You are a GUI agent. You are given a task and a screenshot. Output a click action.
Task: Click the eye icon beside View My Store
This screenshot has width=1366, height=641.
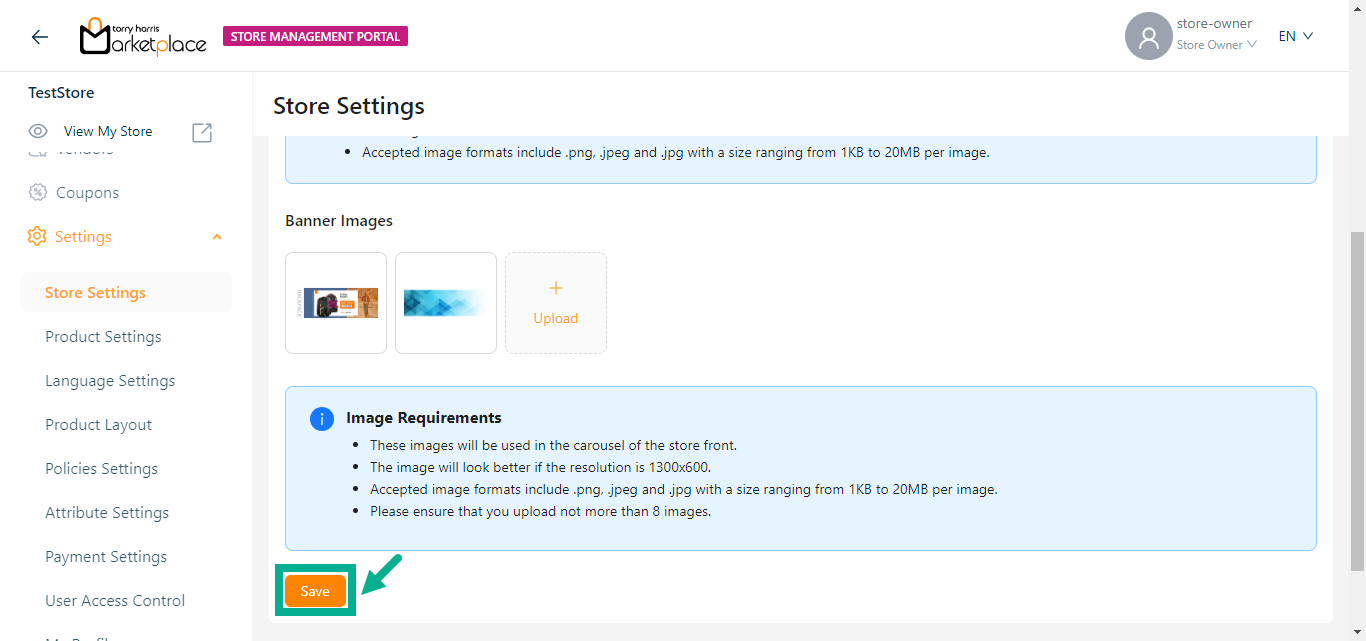[x=38, y=131]
